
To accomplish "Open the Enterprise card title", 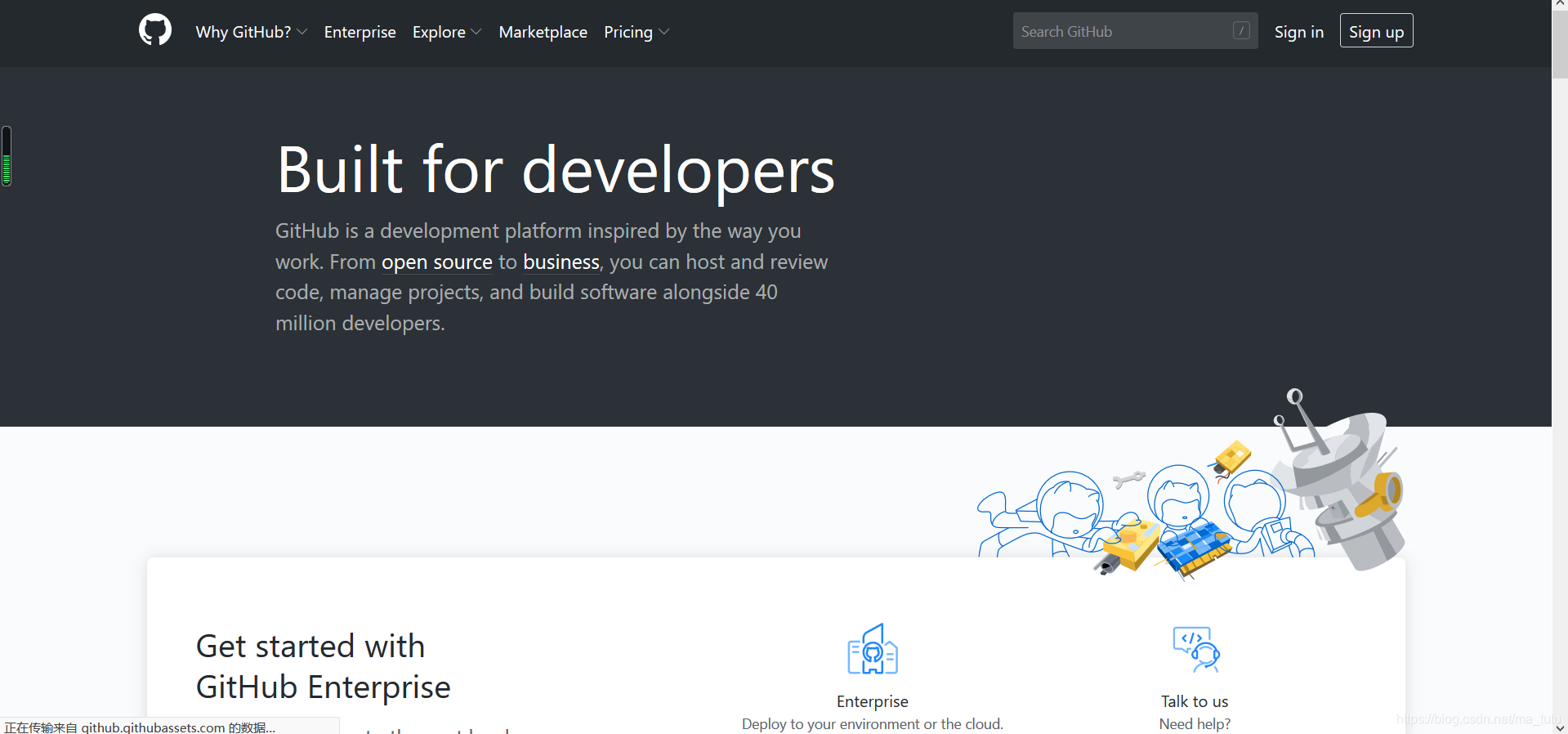I will tap(873, 701).
